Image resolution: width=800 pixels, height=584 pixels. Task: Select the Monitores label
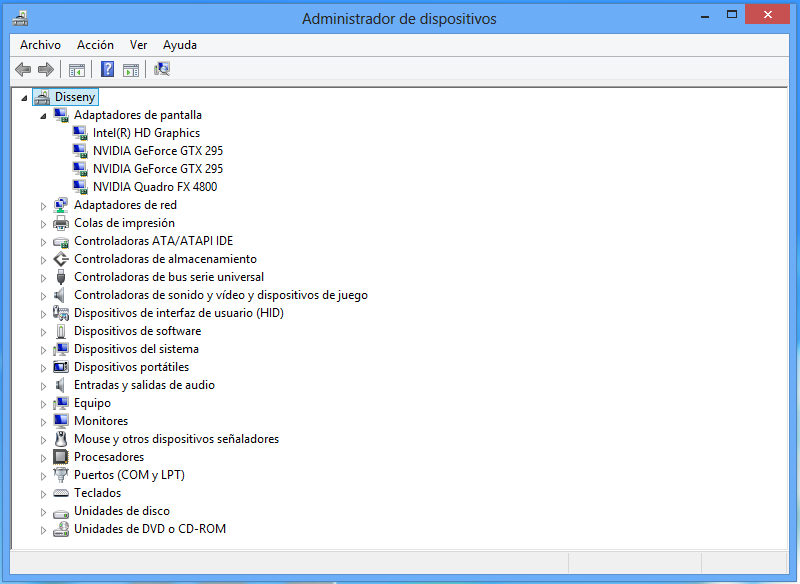click(101, 421)
